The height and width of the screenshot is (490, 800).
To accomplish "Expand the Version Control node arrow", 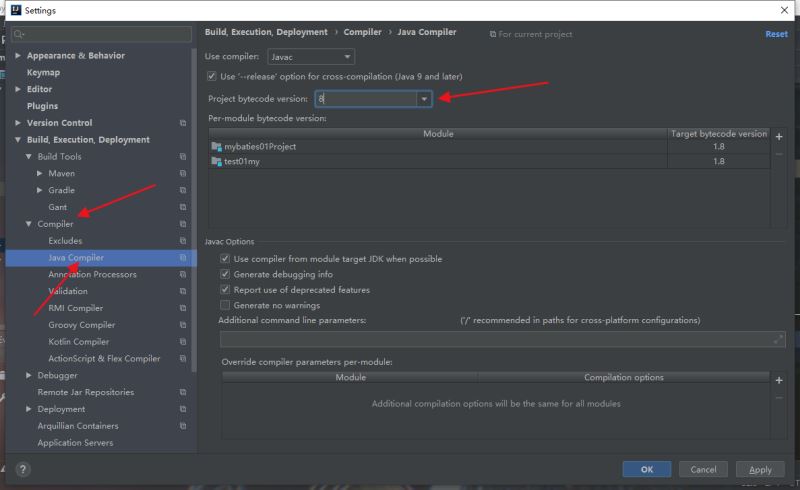I will point(18,122).
